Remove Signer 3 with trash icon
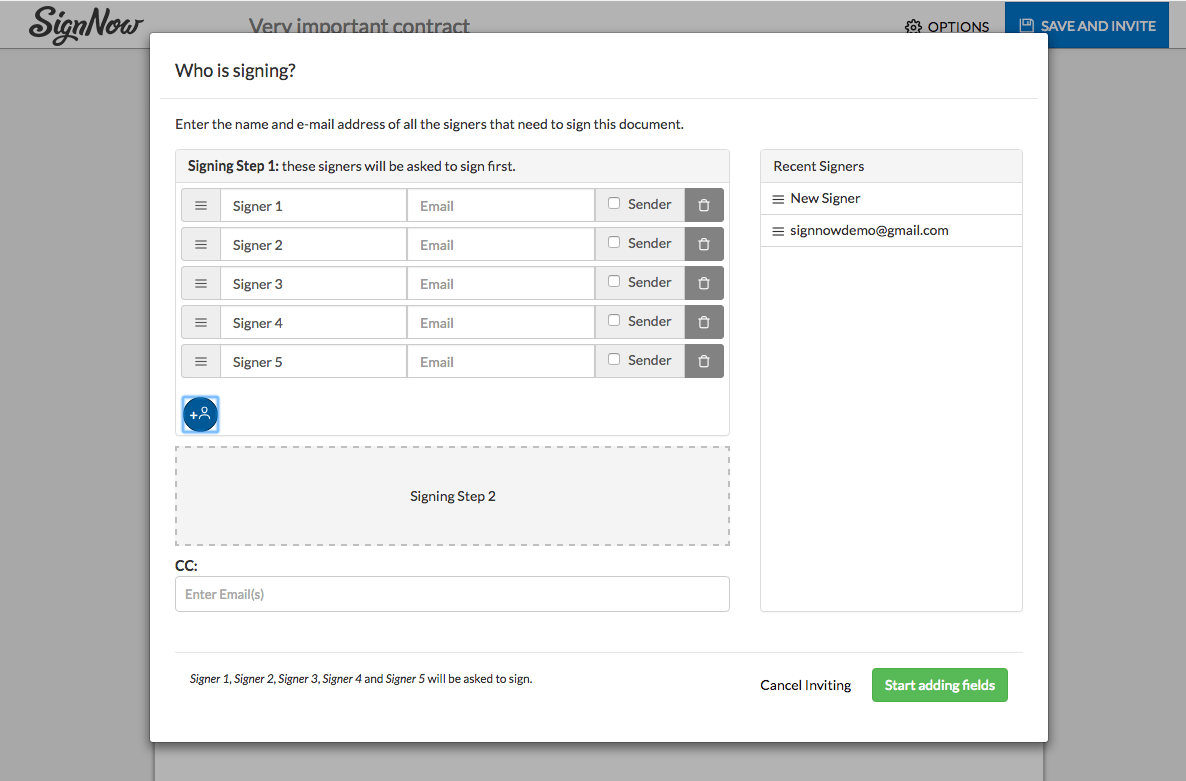This screenshot has height=781, width=1186. point(704,283)
